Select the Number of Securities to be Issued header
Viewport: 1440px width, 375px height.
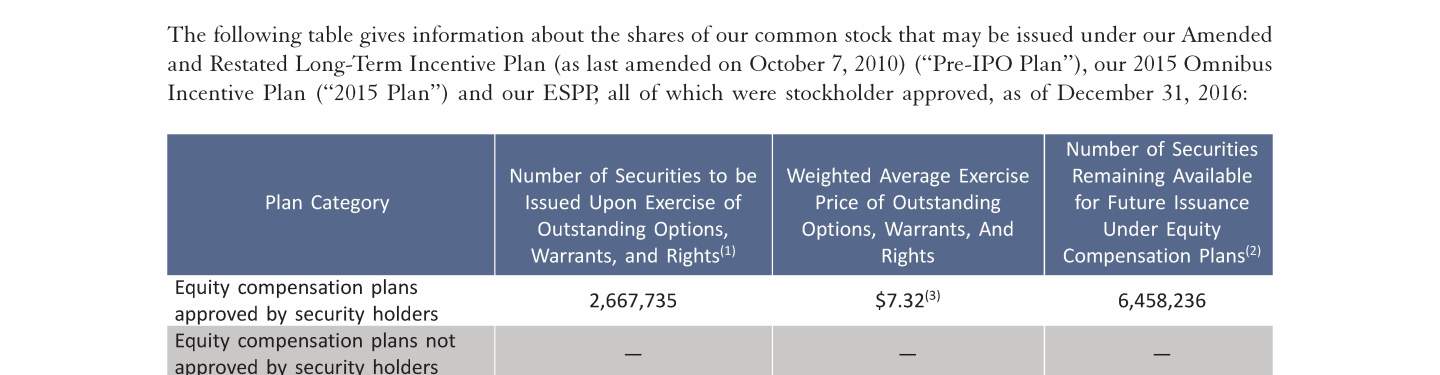pos(633,204)
